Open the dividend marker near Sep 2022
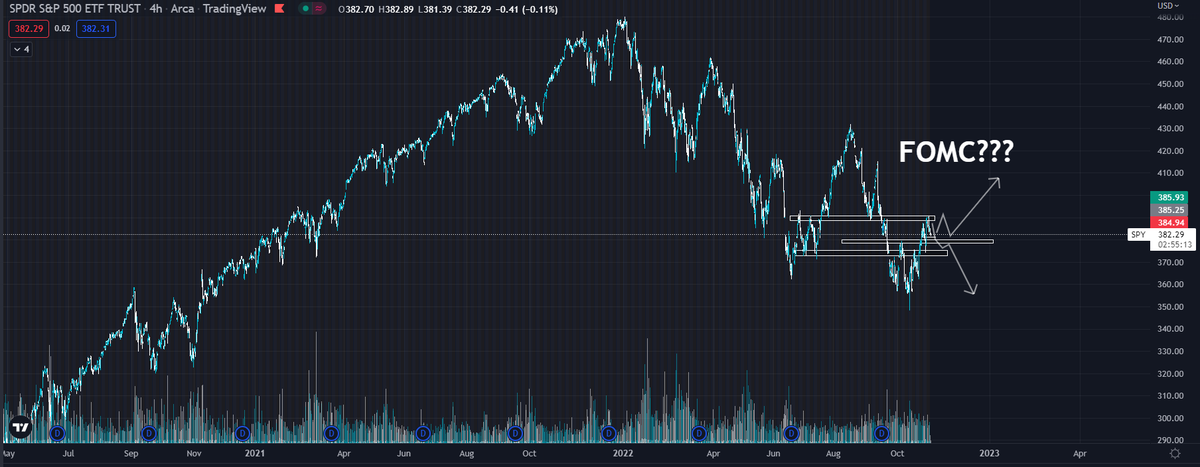Viewport: 1200px width, 467px height. coord(881,433)
